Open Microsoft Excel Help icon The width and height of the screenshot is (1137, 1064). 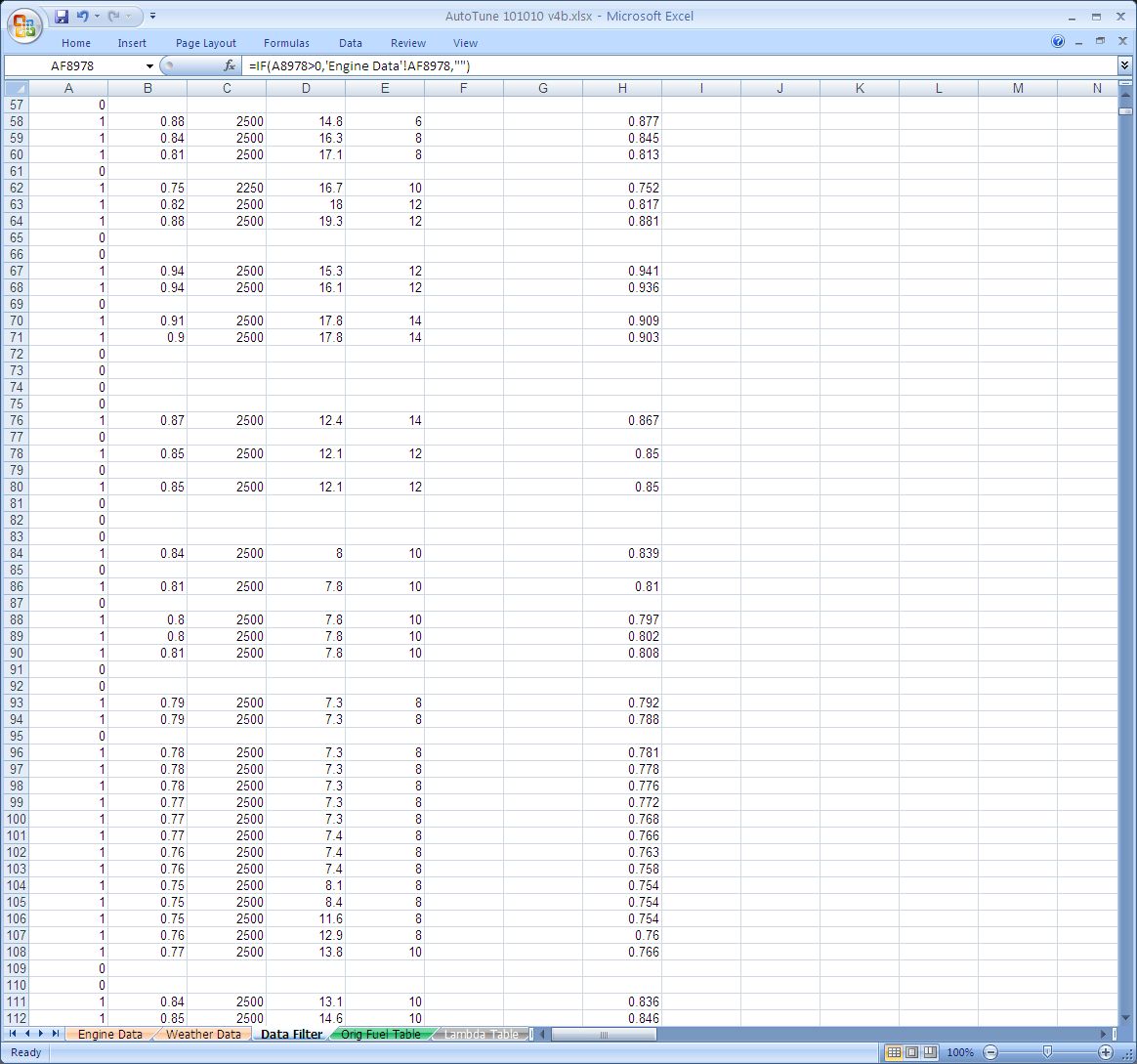click(1058, 42)
